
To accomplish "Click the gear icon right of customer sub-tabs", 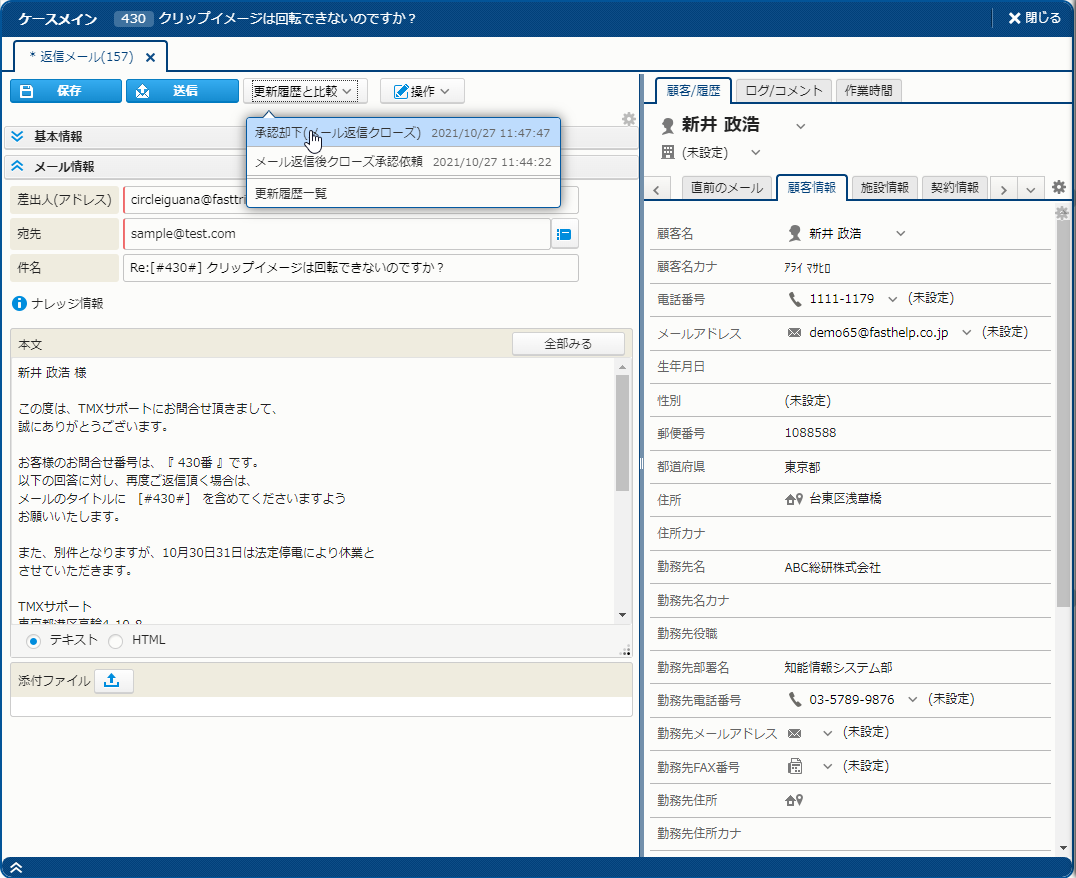I will 1059,187.
